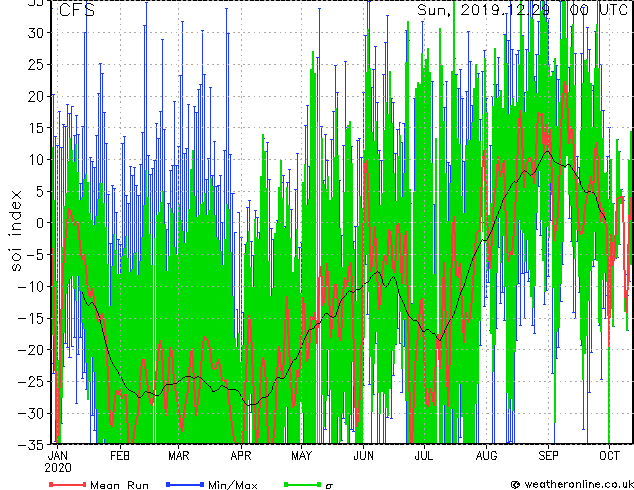The width and height of the screenshot is (634, 490).
Task: Click the '2020' year label
Action: coord(58,468)
